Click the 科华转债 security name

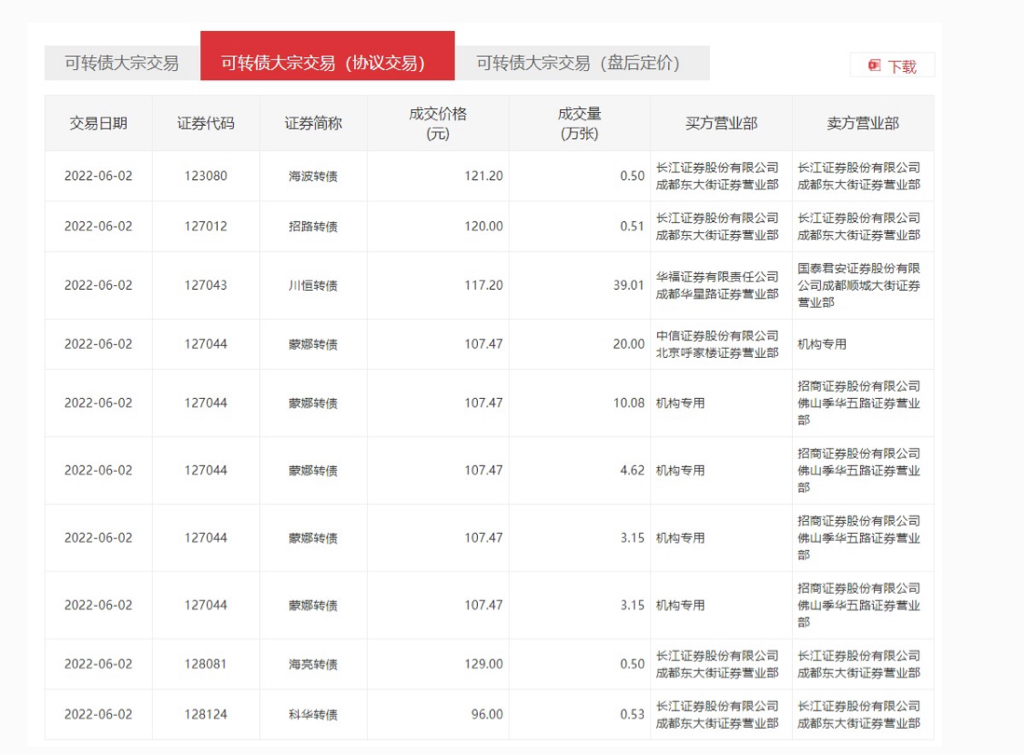pos(313,715)
